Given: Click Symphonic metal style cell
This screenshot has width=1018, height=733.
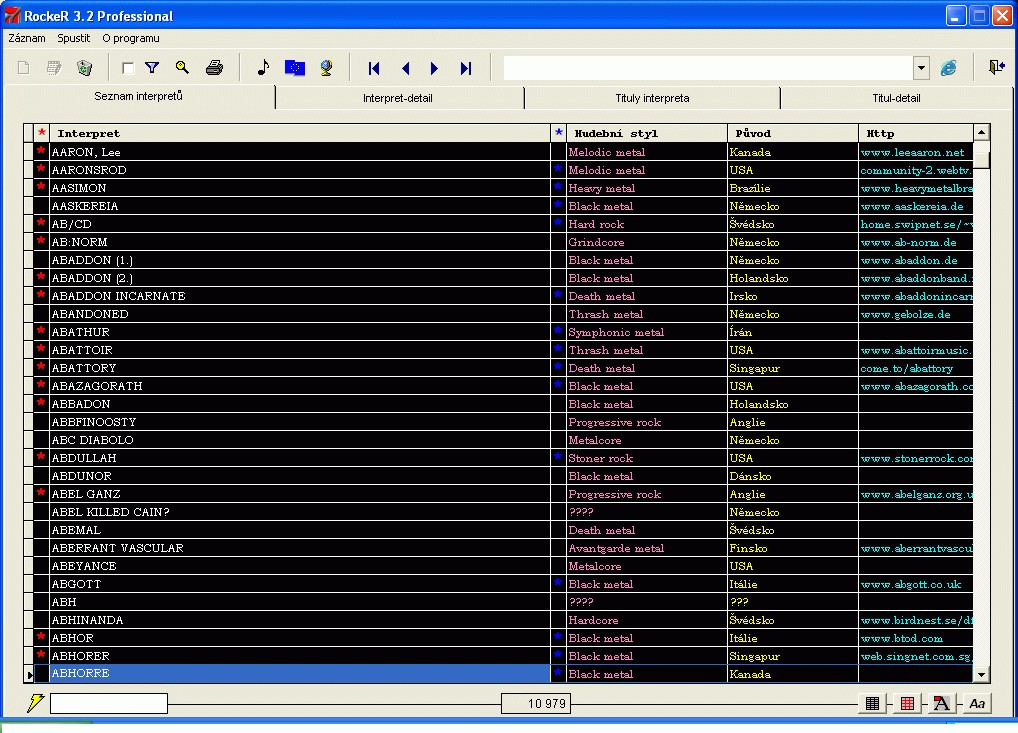Looking at the screenshot, I should pyautogui.click(x=647, y=332).
